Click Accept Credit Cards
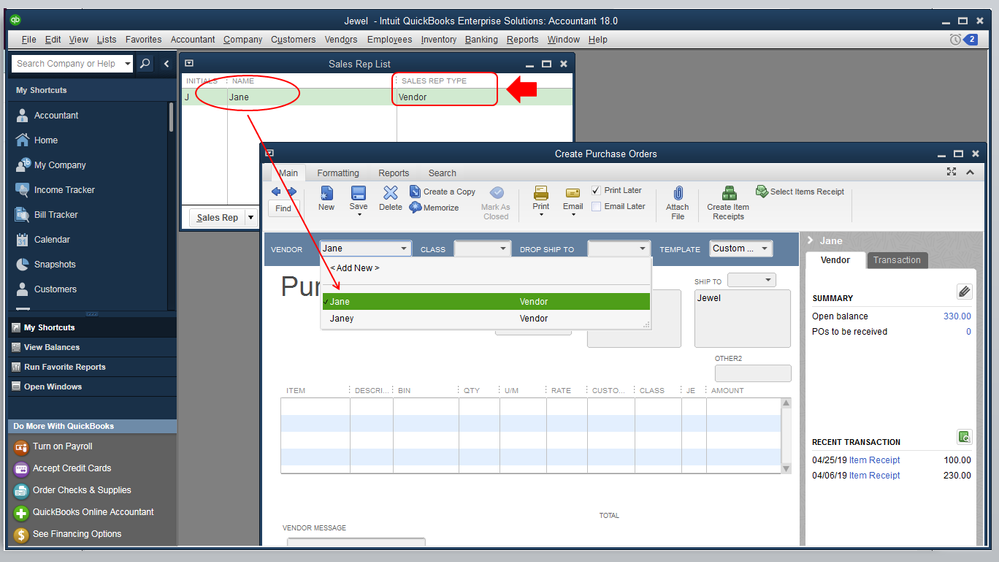999x562 pixels. click(x=71, y=468)
